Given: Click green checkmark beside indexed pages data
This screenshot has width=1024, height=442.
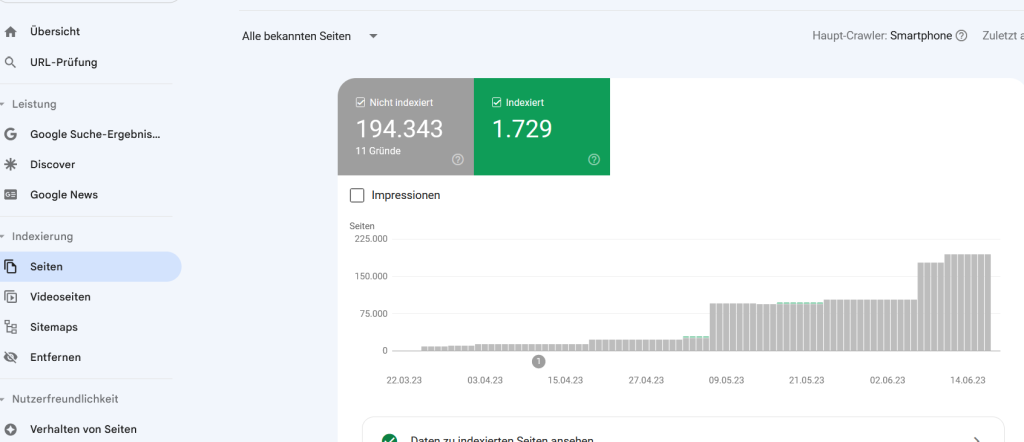Looking at the screenshot, I should click(x=389, y=439).
